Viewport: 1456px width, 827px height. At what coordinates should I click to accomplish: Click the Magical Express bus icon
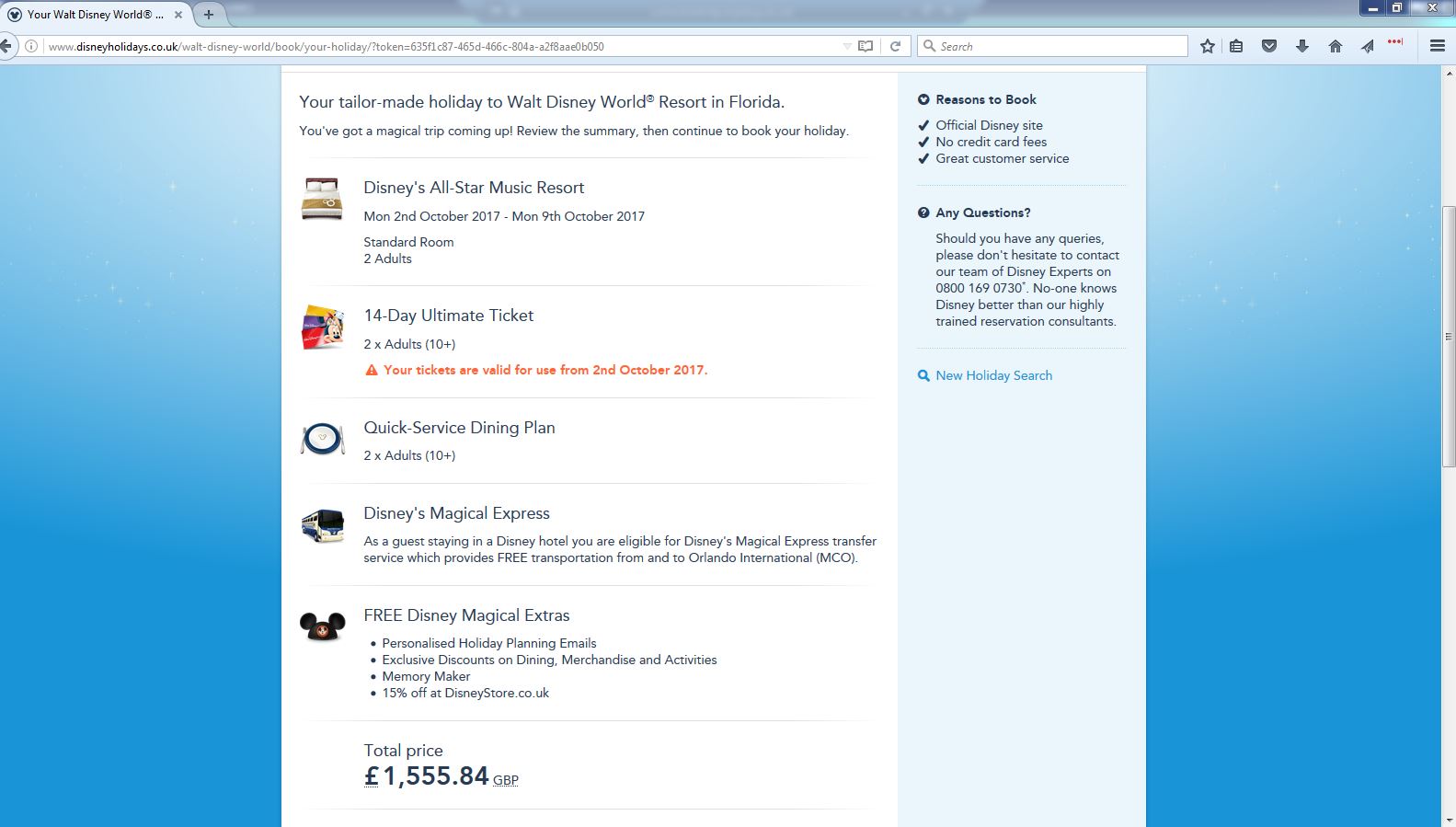(x=323, y=526)
